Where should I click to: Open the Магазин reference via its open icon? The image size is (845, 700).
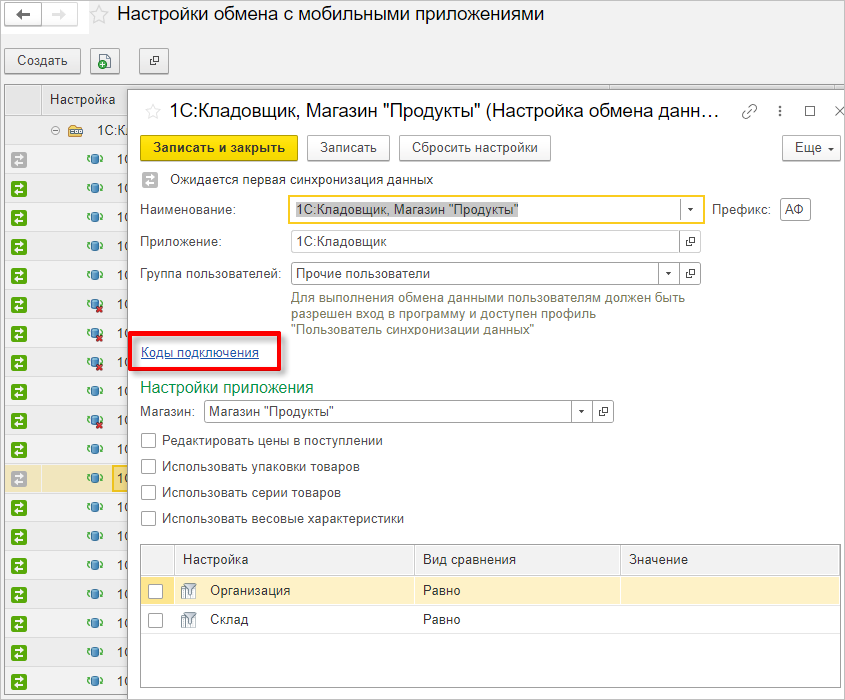[603, 412]
